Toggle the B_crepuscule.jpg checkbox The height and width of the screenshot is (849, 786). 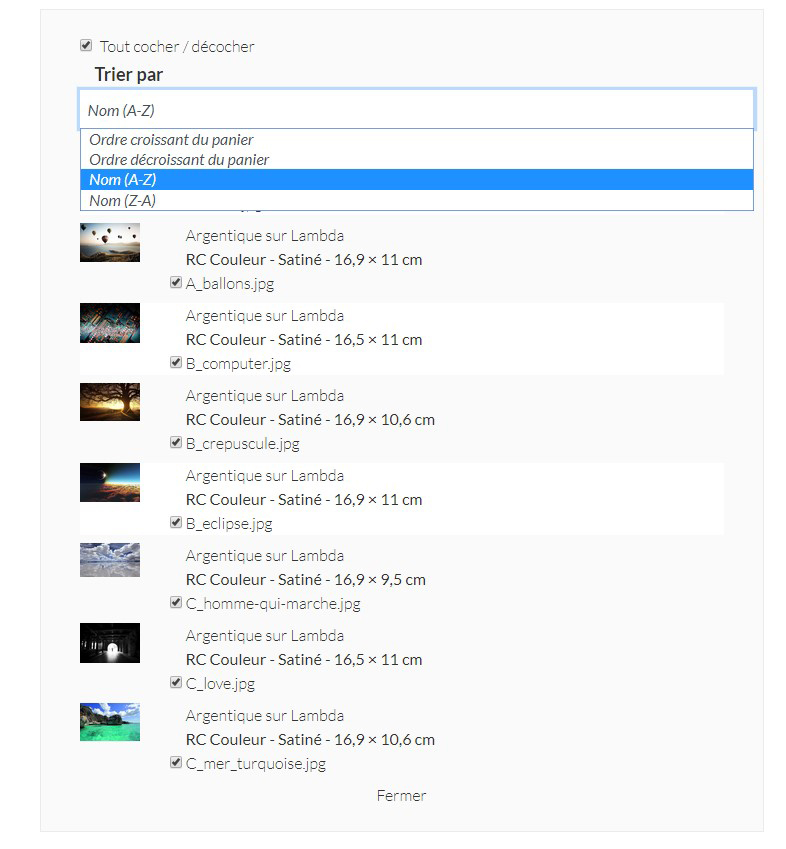176,443
